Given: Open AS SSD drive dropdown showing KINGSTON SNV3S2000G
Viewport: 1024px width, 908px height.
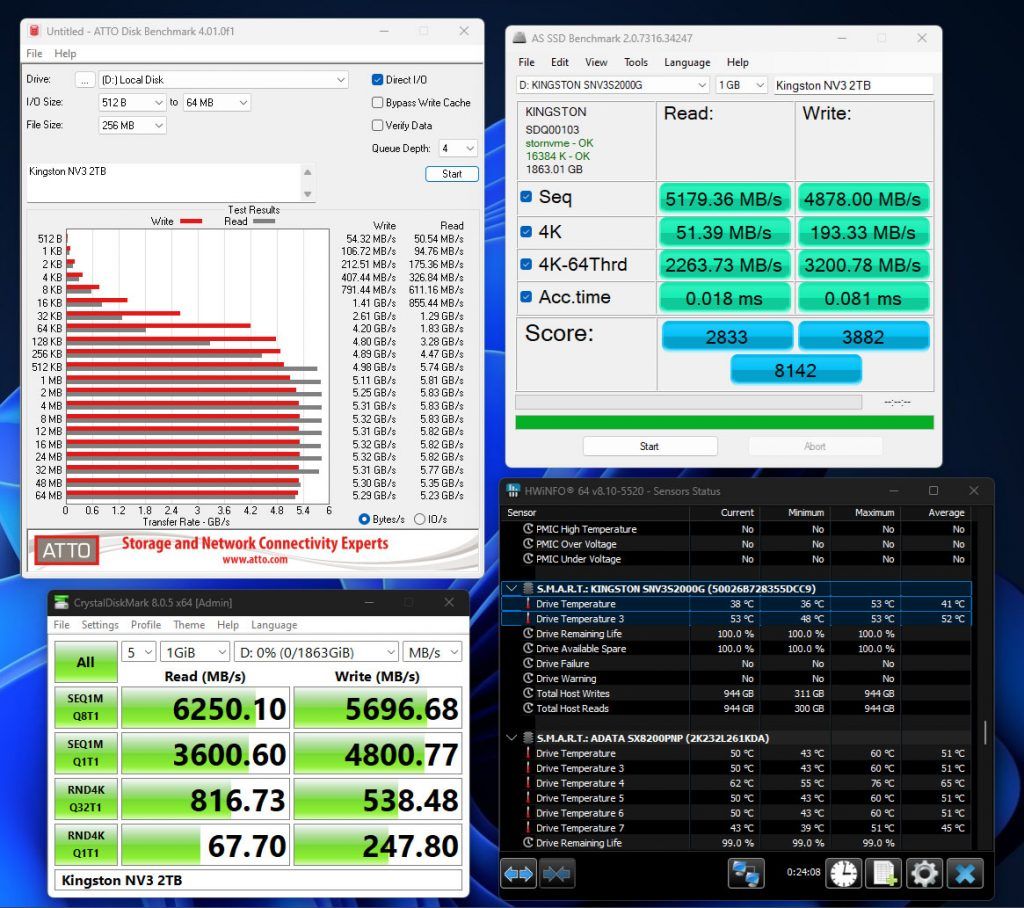Looking at the screenshot, I should pos(613,85).
